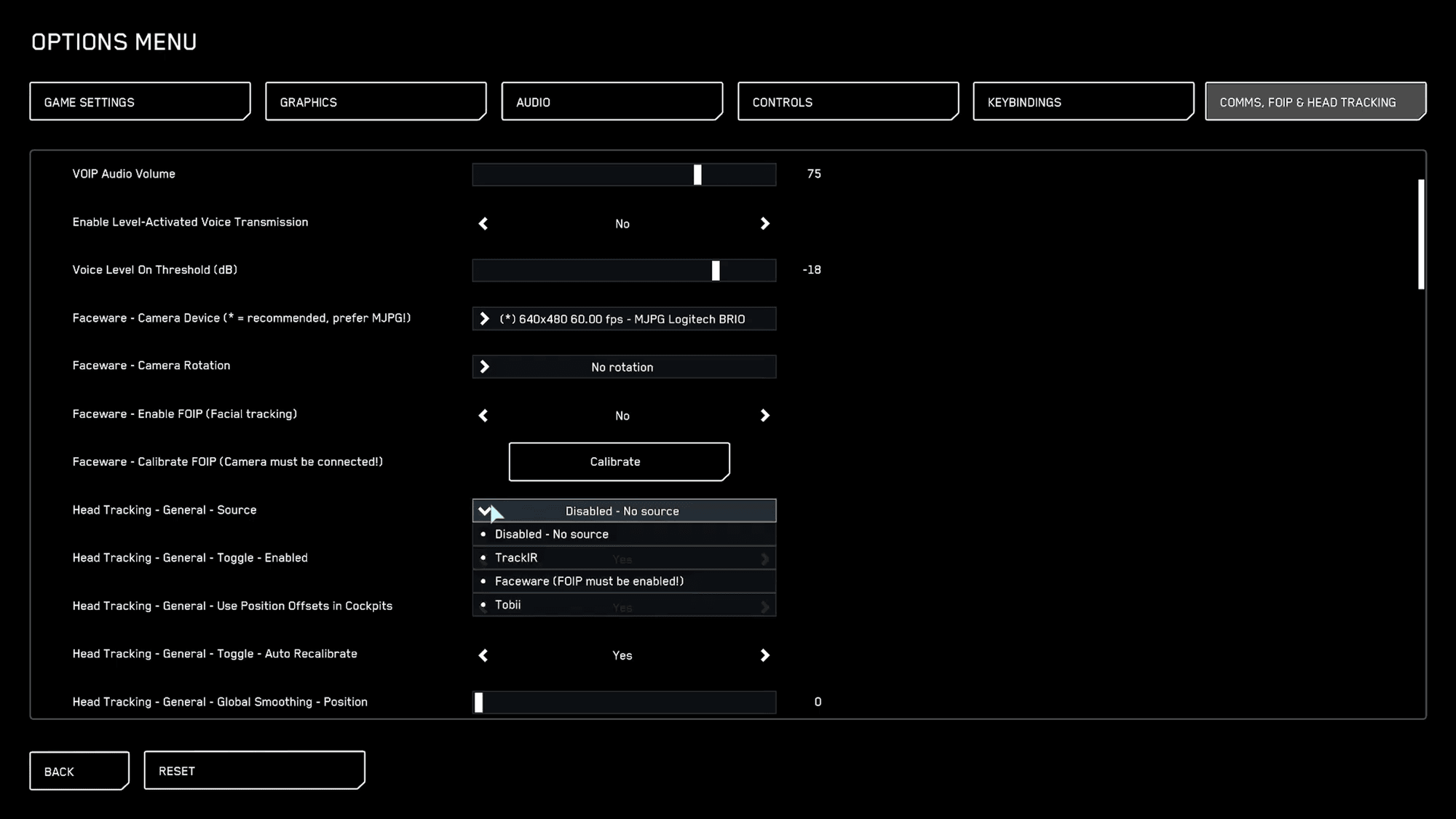The image size is (1456, 819).
Task: Click the Calibrate button
Action: coord(619,462)
